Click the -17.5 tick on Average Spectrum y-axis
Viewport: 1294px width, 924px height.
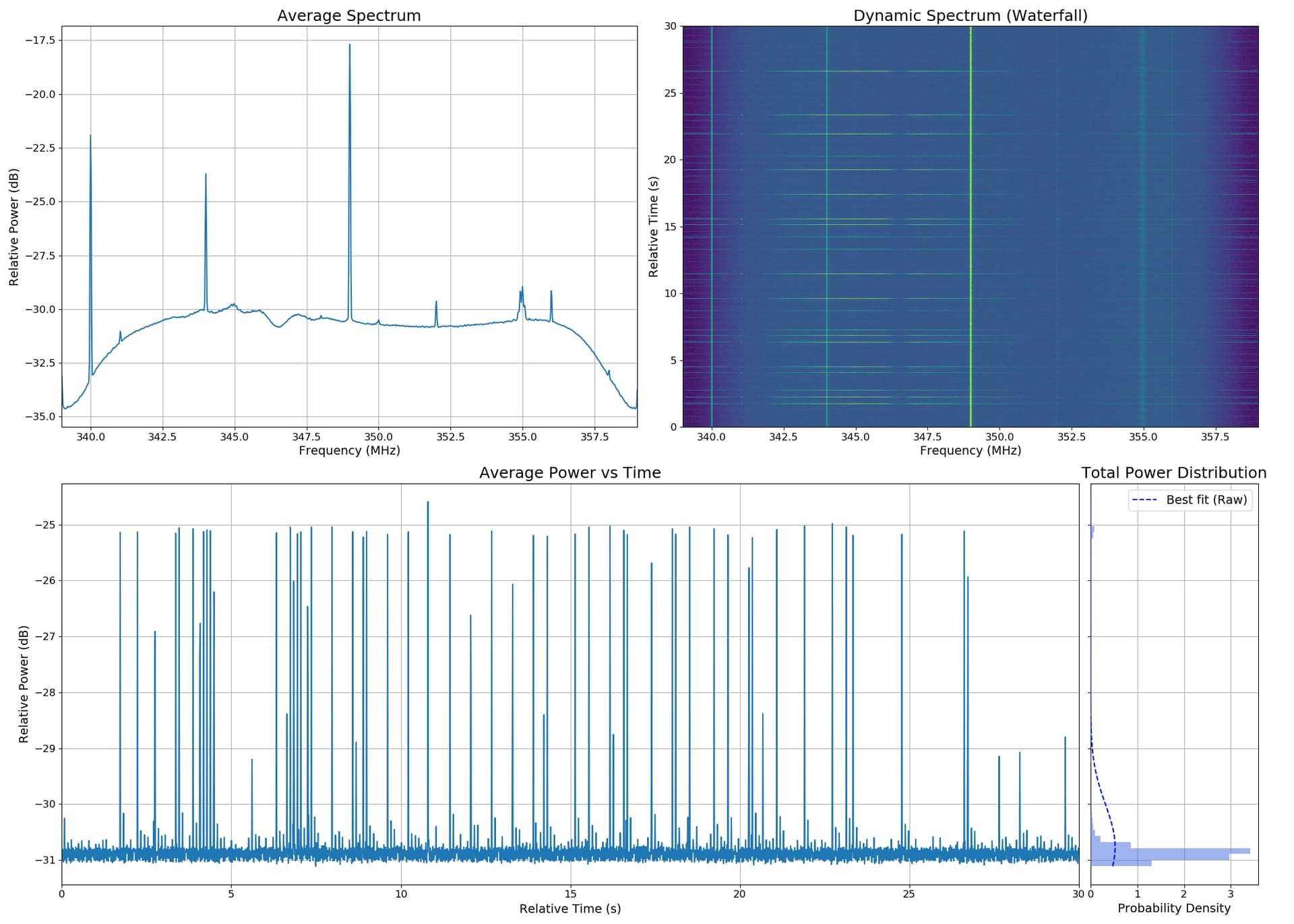click(x=40, y=40)
